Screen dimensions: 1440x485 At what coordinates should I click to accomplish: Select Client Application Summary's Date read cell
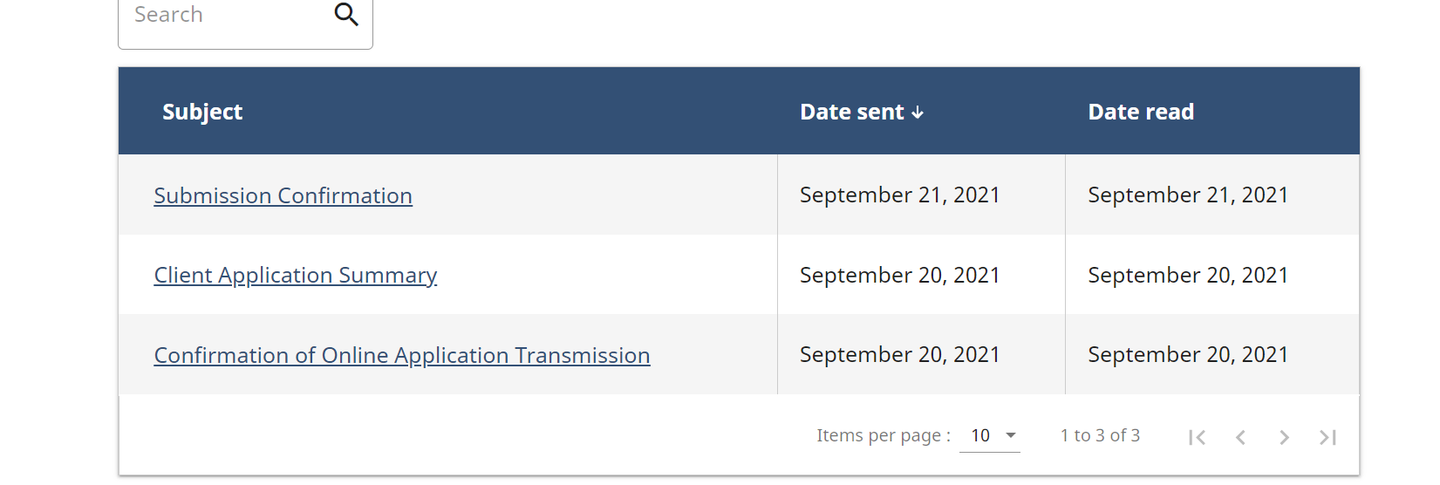click(1188, 275)
